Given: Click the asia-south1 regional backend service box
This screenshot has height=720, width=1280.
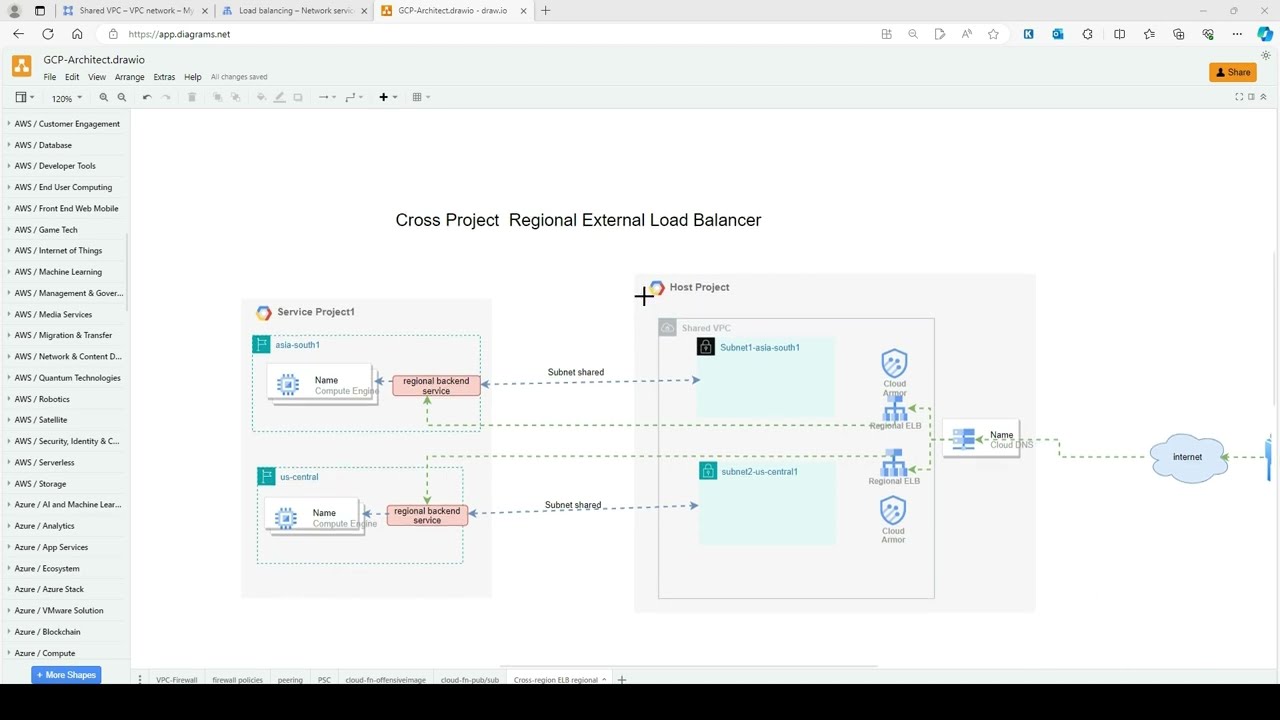Looking at the screenshot, I should [x=436, y=386].
